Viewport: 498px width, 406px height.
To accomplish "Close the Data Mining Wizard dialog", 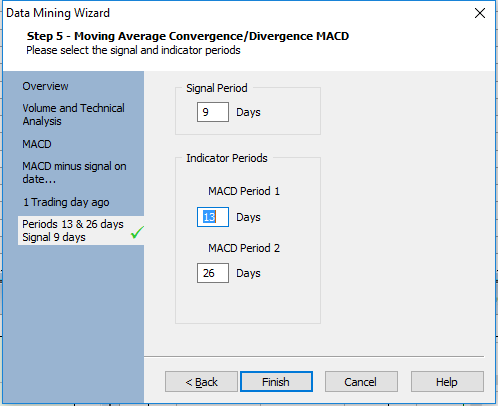I will tap(480, 13).
